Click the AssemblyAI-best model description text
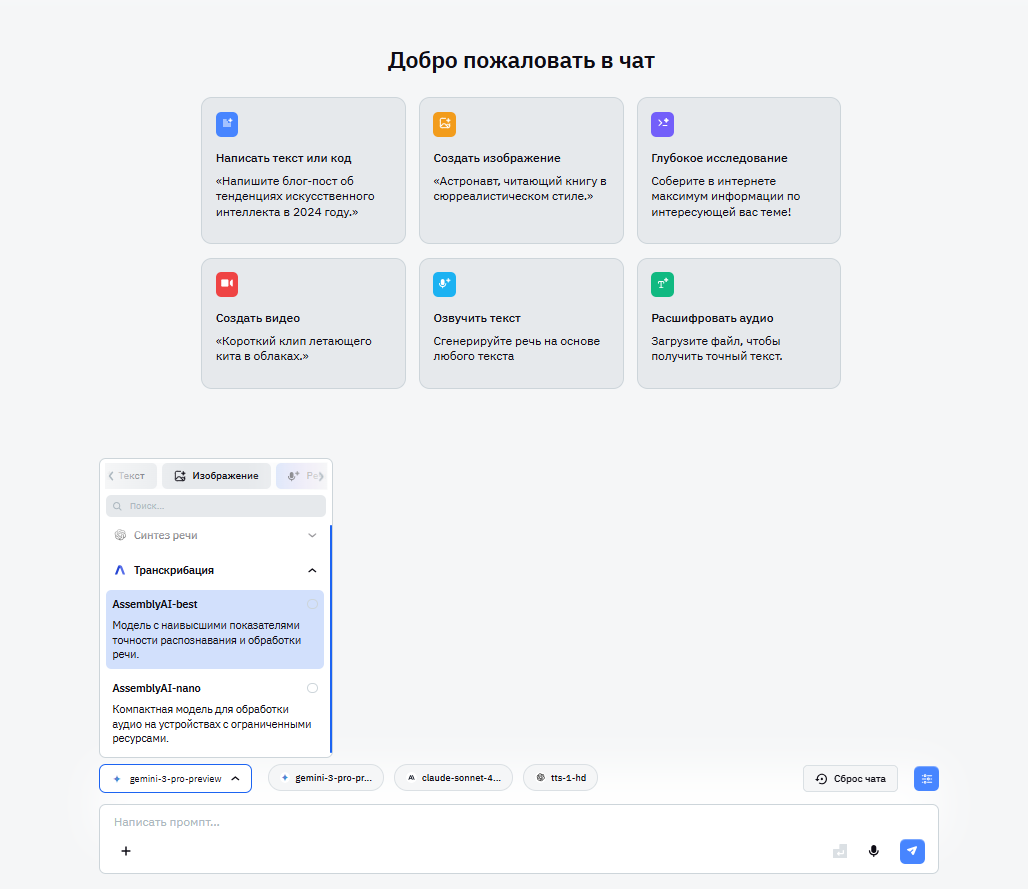This screenshot has height=889, width=1028. tap(207, 640)
